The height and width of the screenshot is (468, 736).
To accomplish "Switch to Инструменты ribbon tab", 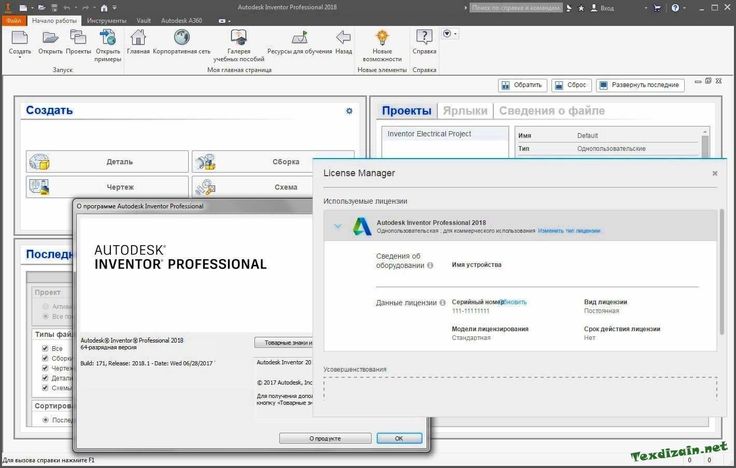I will 107,21.
